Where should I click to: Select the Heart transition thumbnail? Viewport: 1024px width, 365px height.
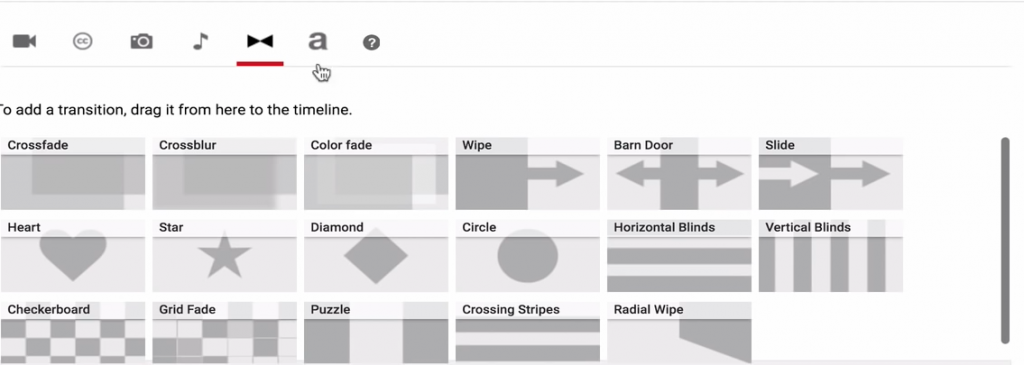(72, 256)
